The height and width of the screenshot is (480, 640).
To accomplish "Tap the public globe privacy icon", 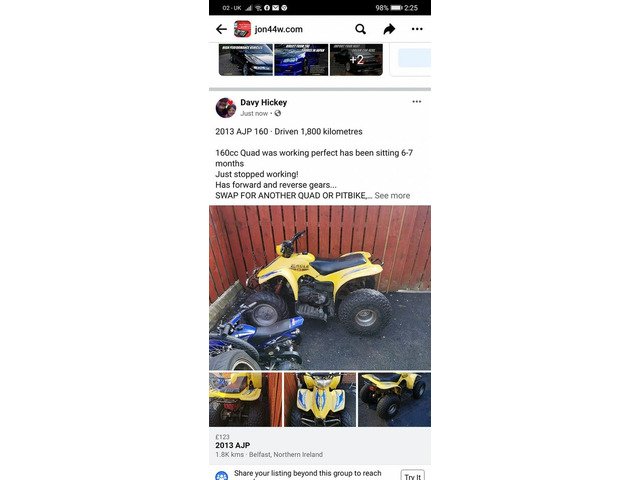I will click(x=278, y=113).
